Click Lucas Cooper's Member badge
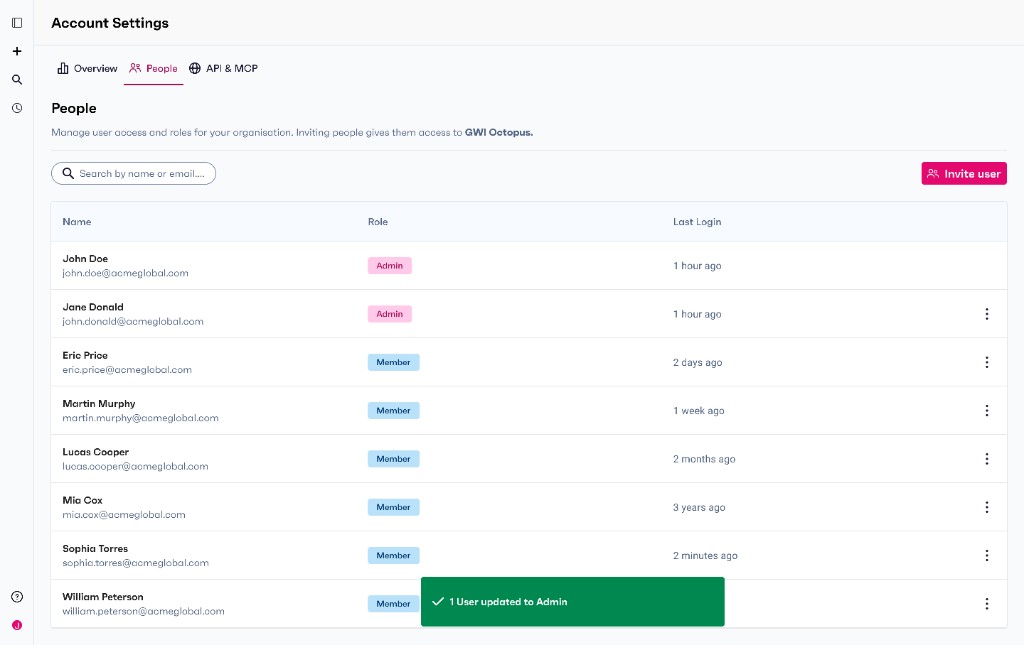Screen dimensions: 1024x645 pyautogui.click(x=394, y=459)
